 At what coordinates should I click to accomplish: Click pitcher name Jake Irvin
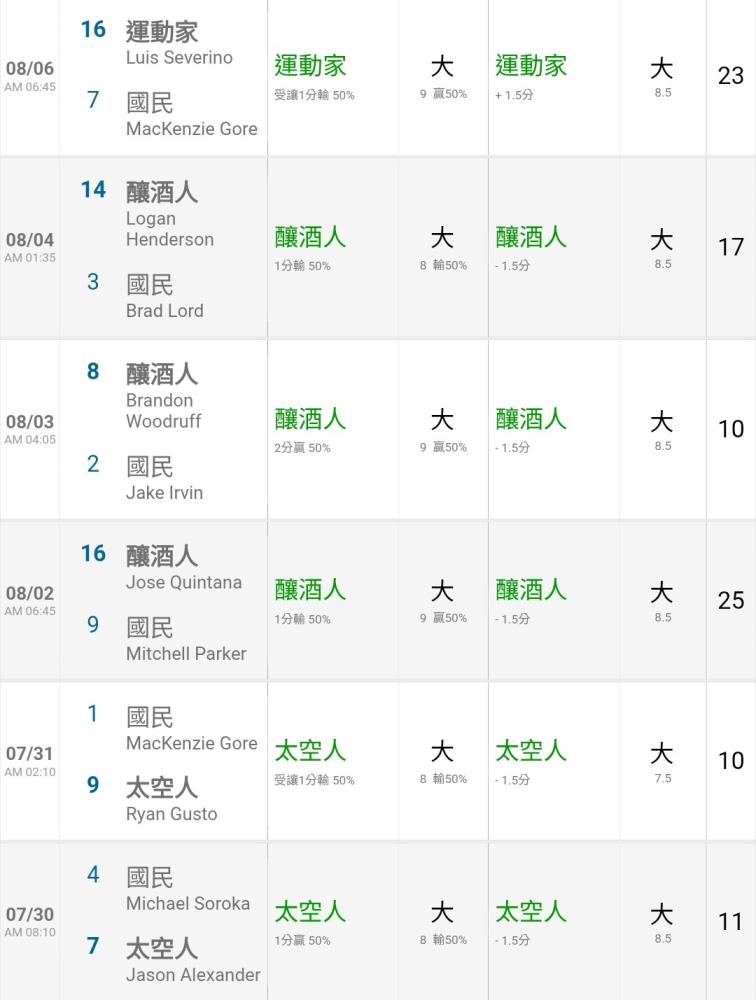pyautogui.click(x=165, y=492)
